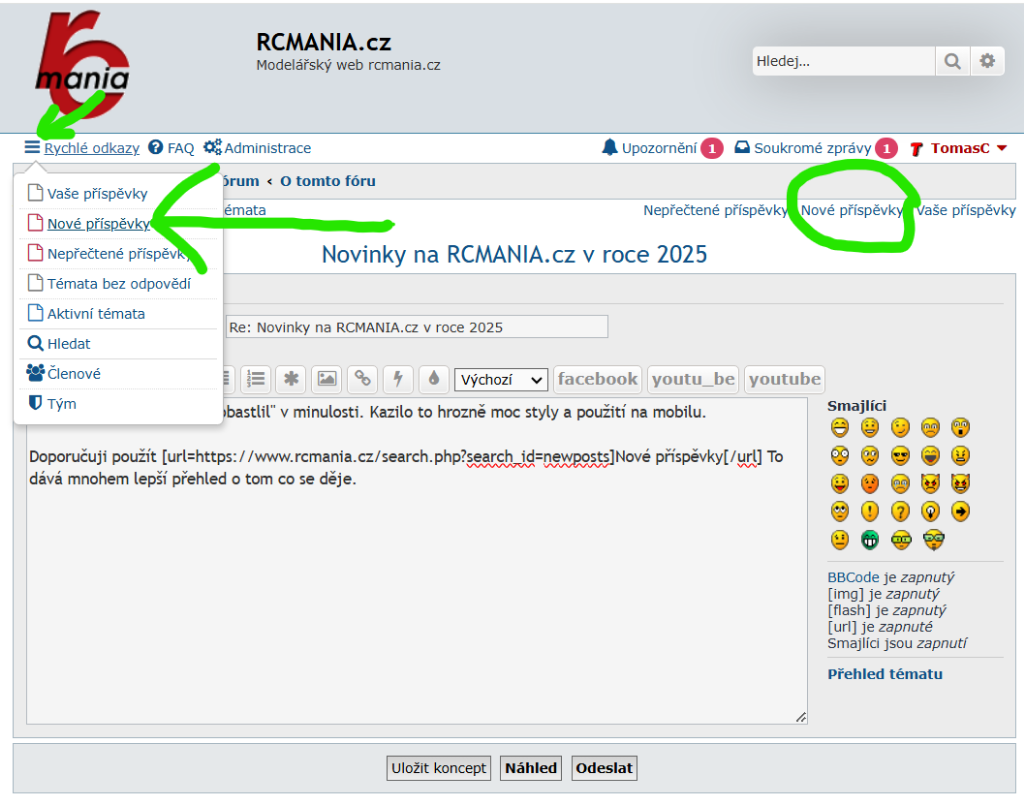Click the flash lightning bolt toolbar icon
Viewport: 1024px width, 805px height.
(x=398, y=379)
